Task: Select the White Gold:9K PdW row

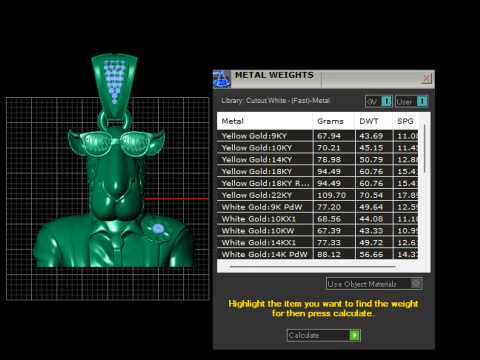Action: [317, 207]
